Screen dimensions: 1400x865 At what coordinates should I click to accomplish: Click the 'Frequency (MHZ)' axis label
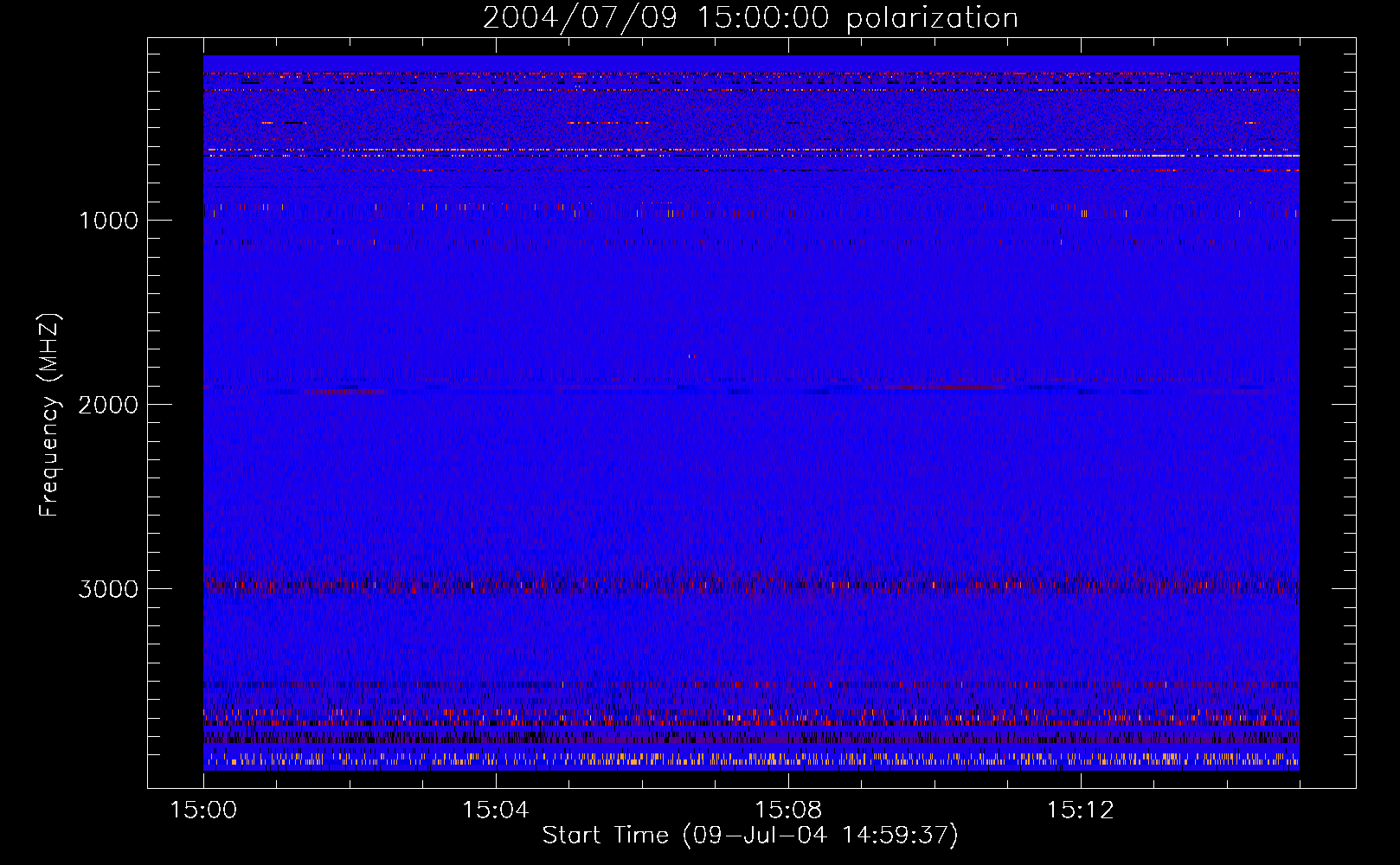click(x=49, y=415)
